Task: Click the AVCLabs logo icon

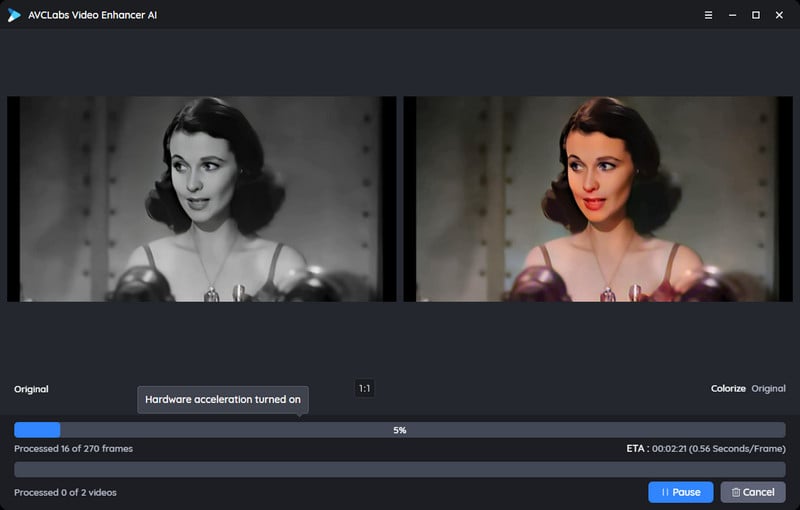Action: coord(14,15)
